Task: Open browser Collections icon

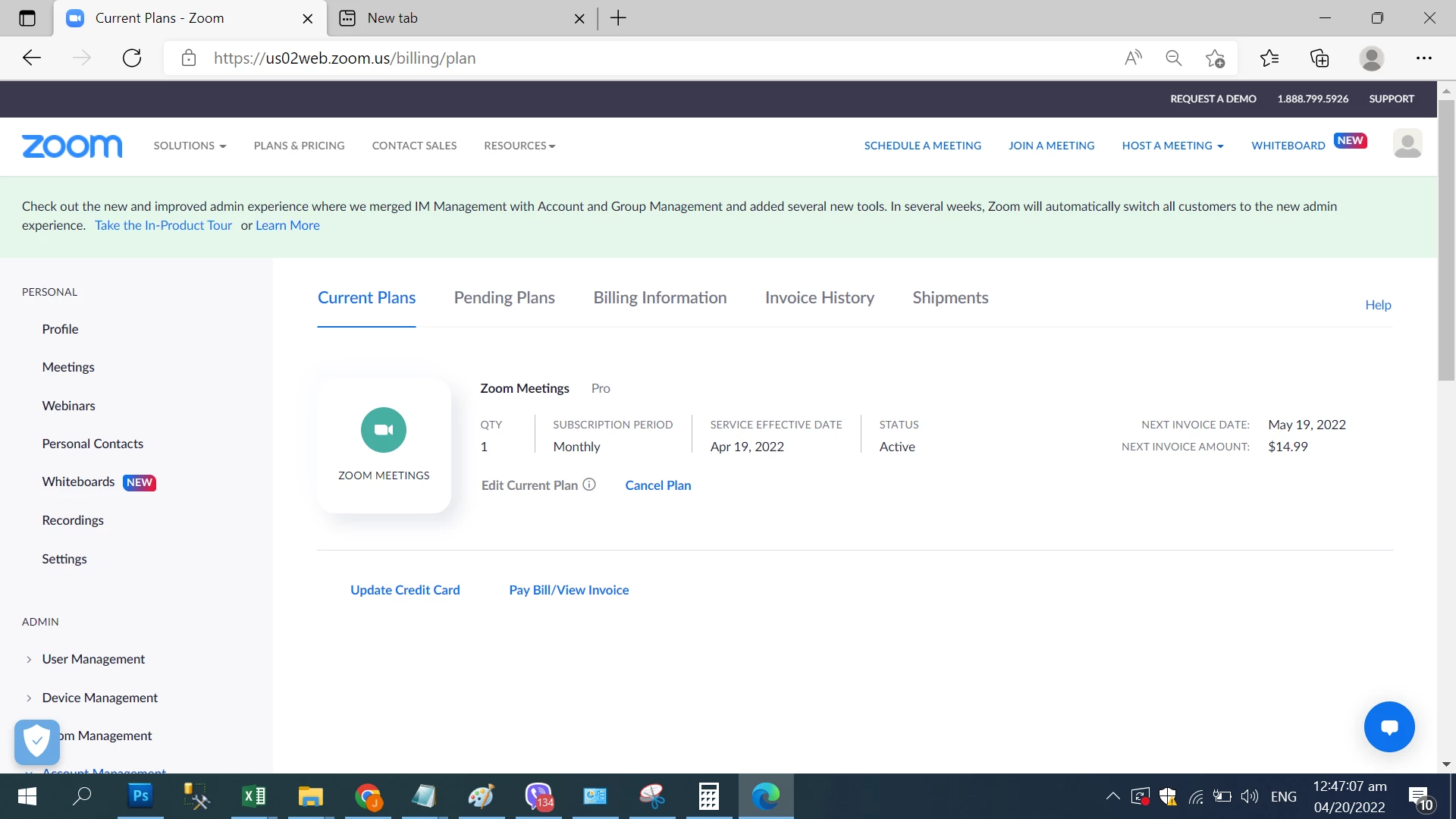Action: point(1319,58)
